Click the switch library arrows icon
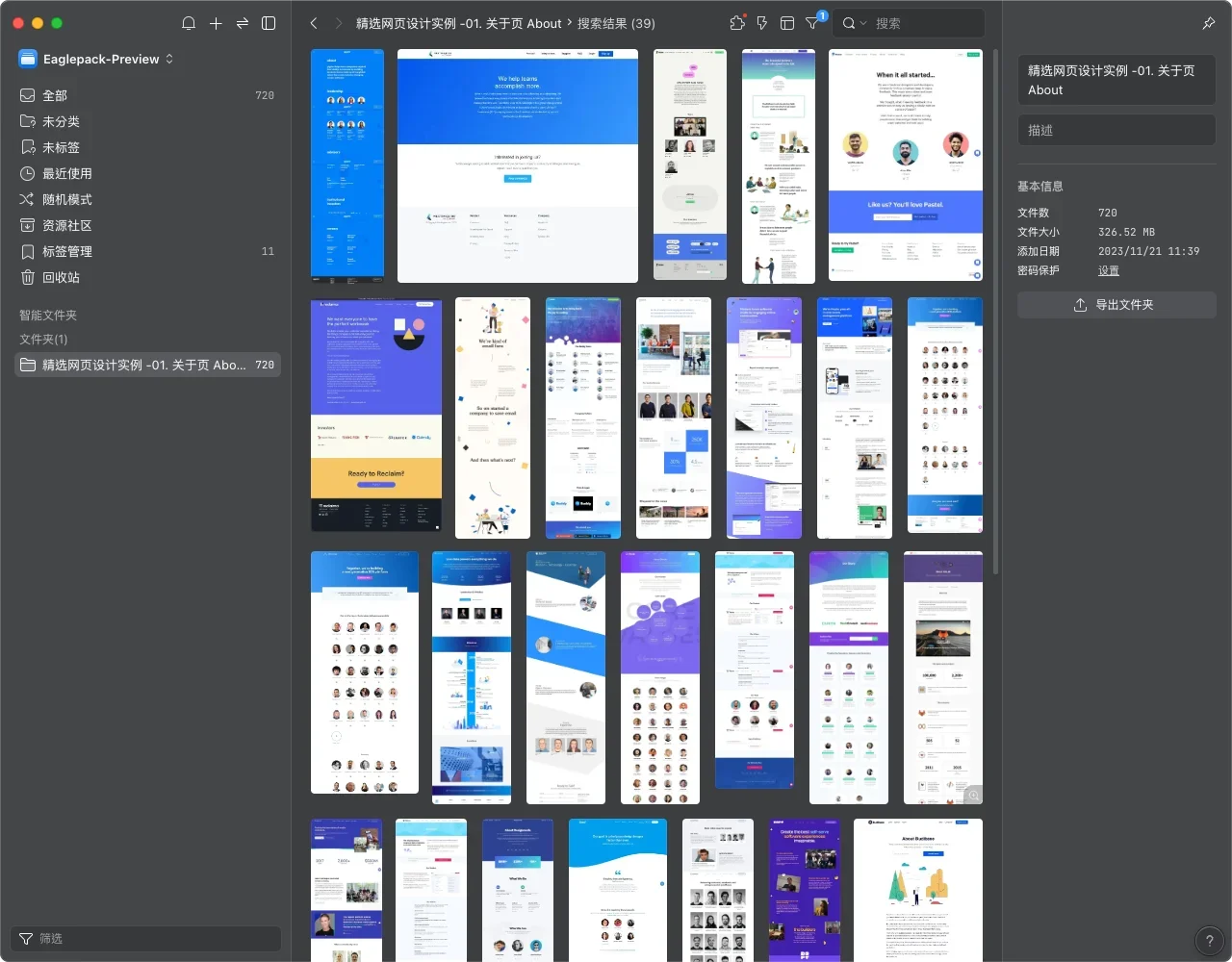The image size is (1232, 962). point(243,23)
